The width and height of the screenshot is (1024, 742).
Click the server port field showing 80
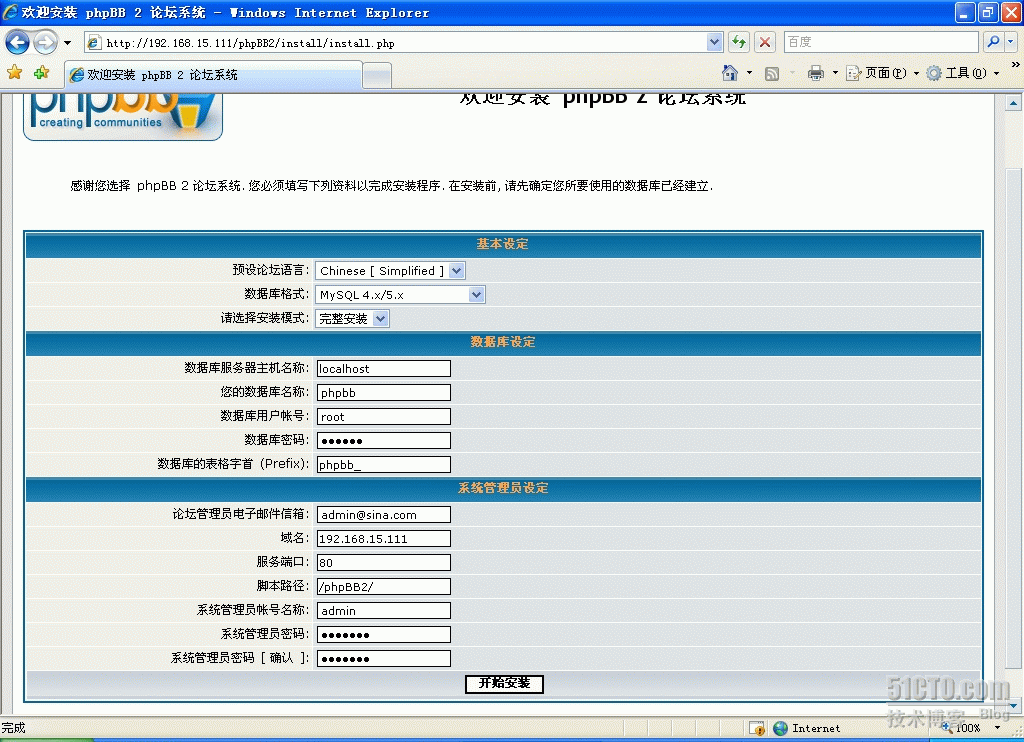[383, 562]
